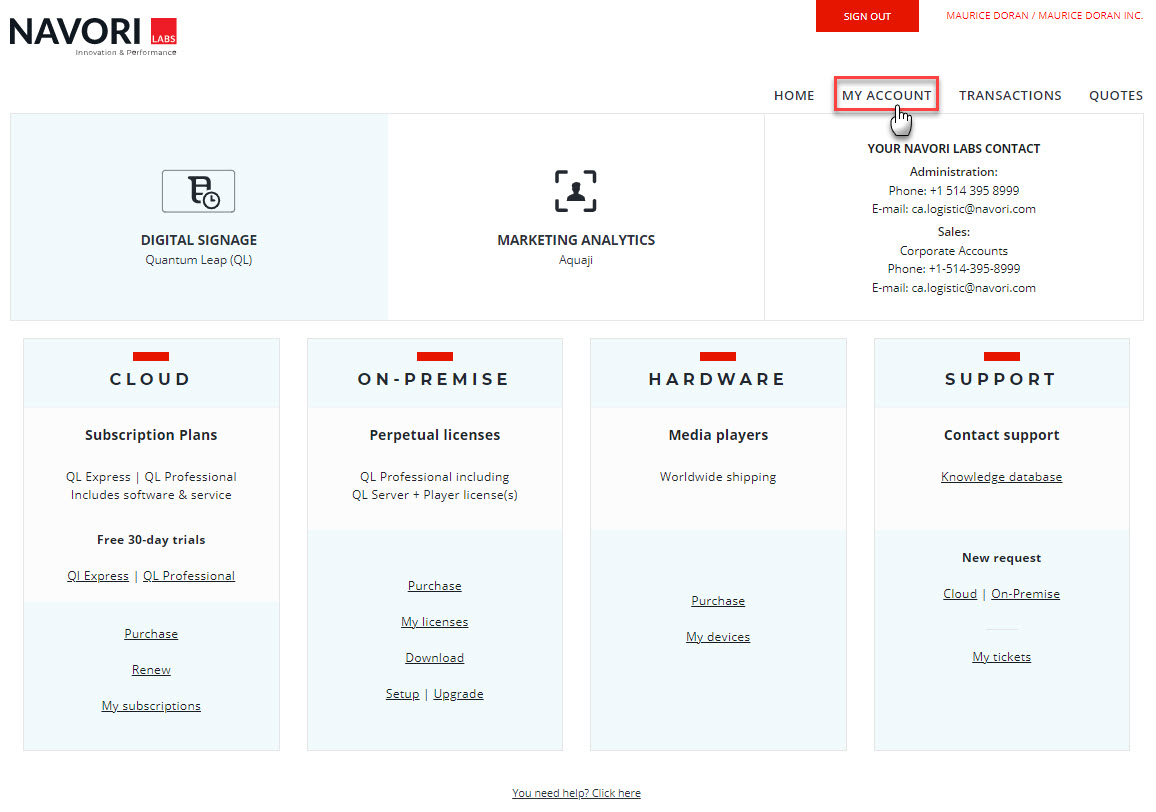Open the Digital Signage cart-clock icon
1156x812 pixels.
(198, 191)
